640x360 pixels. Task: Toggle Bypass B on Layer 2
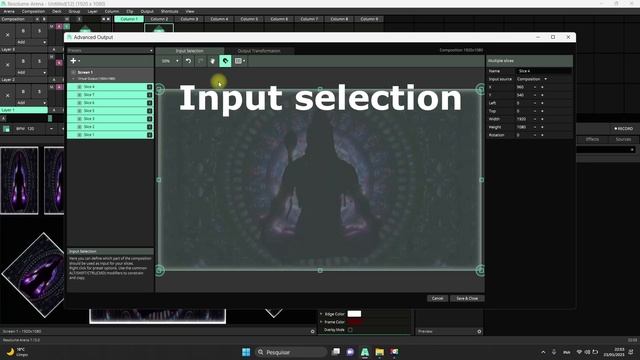click(23, 61)
